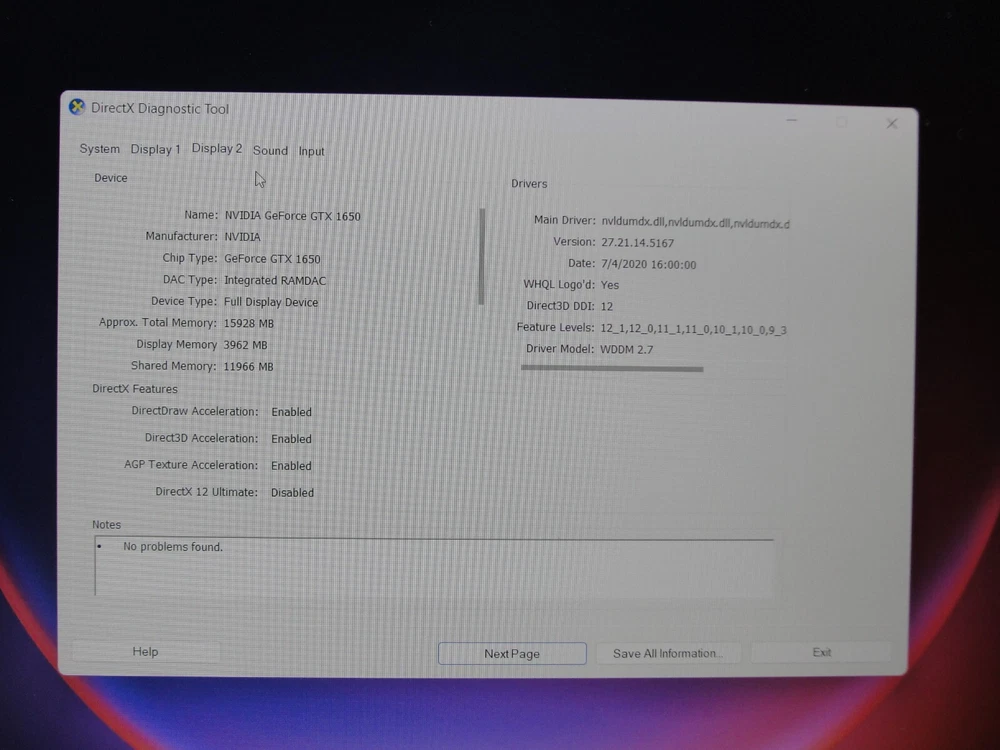Click the Drivers section horizontal scrollbar
Image resolution: width=1000 pixels, height=750 pixels.
[x=612, y=369]
